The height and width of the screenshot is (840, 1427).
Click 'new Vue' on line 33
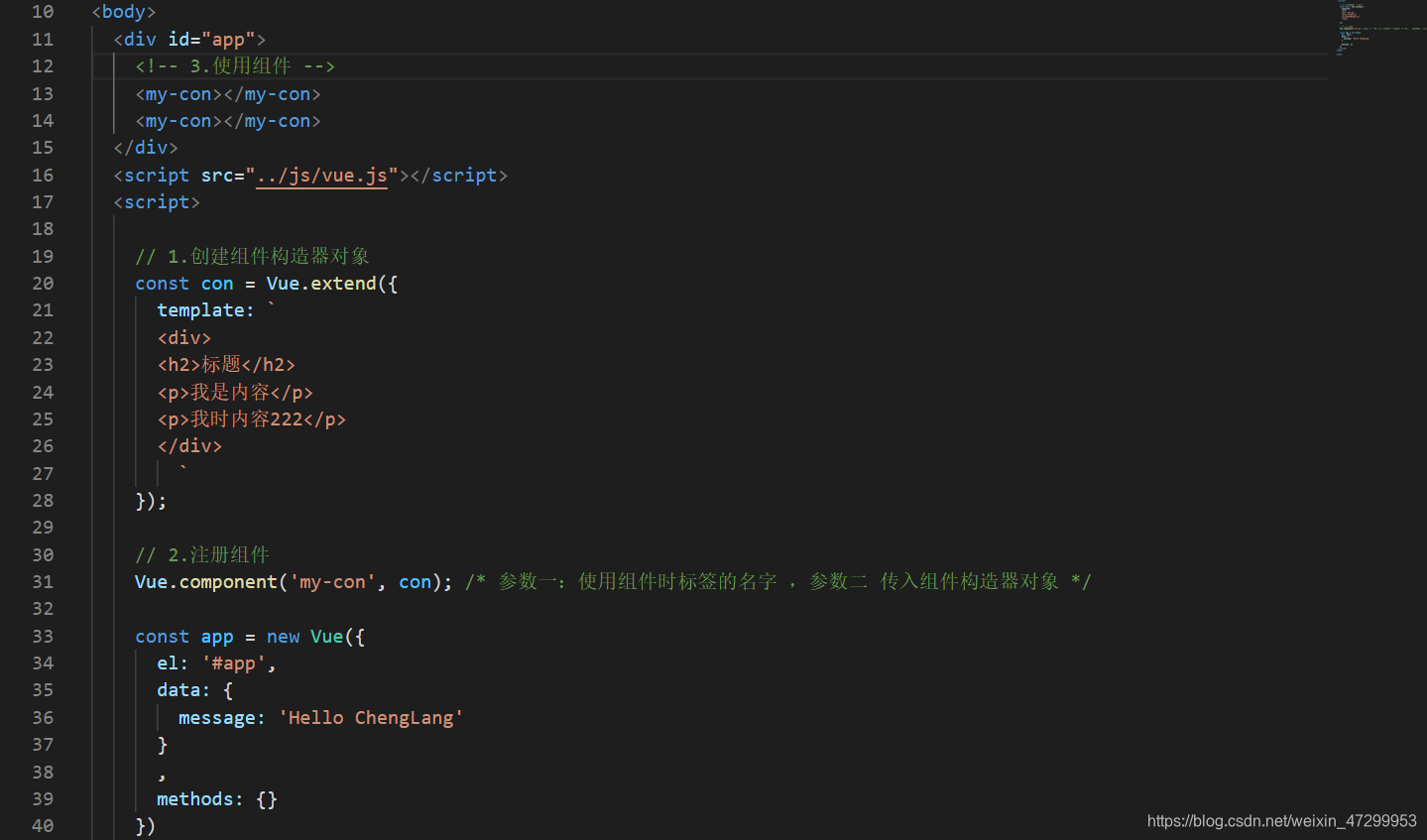tap(304, 637)
